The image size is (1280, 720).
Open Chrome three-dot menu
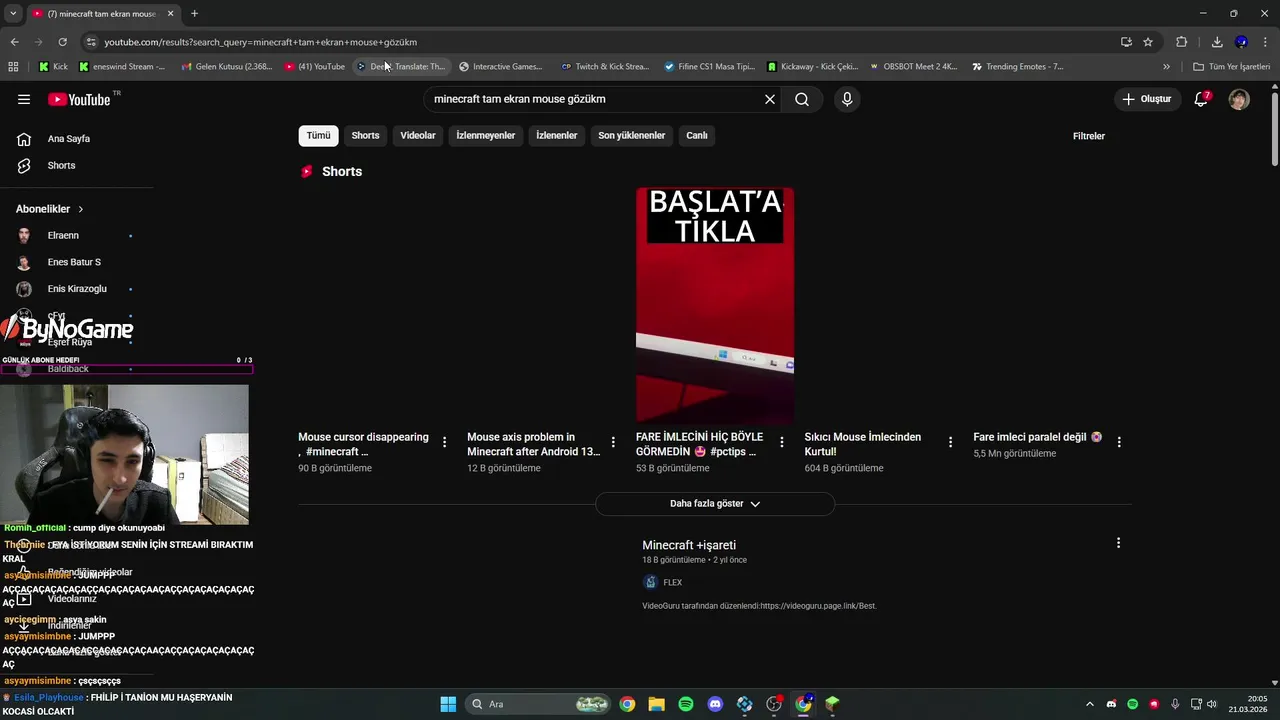pos(1266,42)
